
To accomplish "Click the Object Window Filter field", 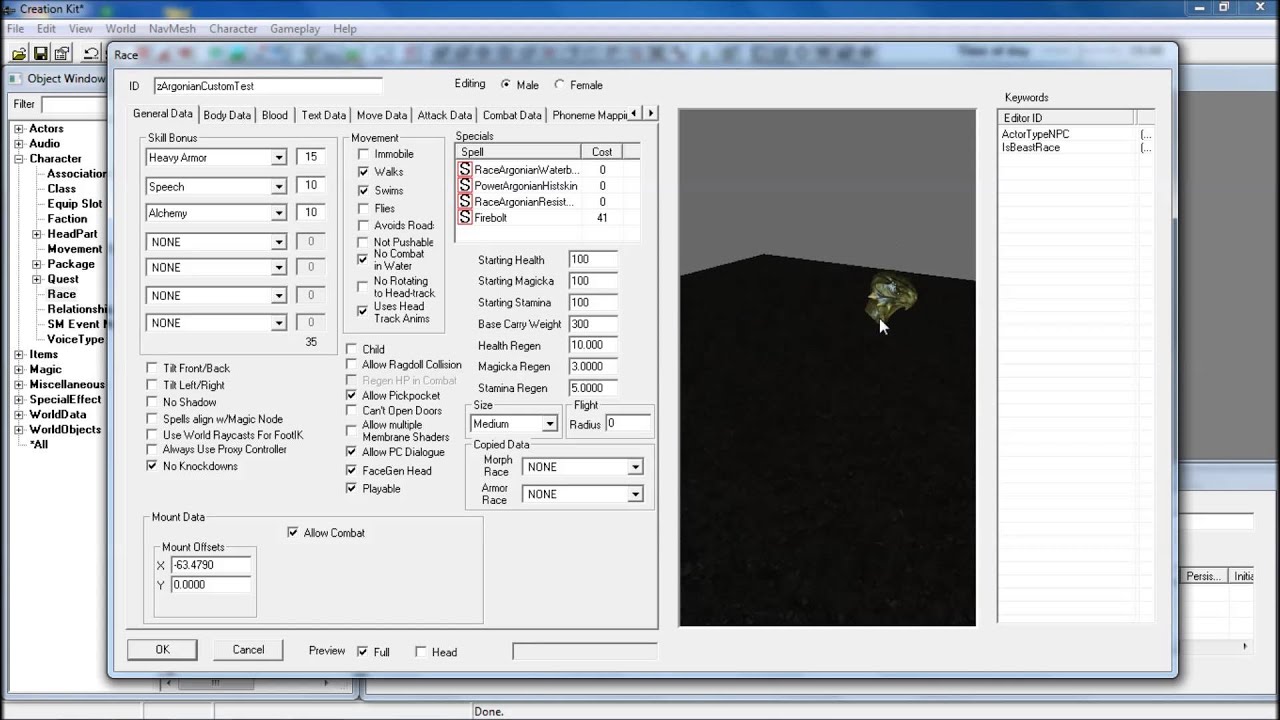I will tap(75, 104).
